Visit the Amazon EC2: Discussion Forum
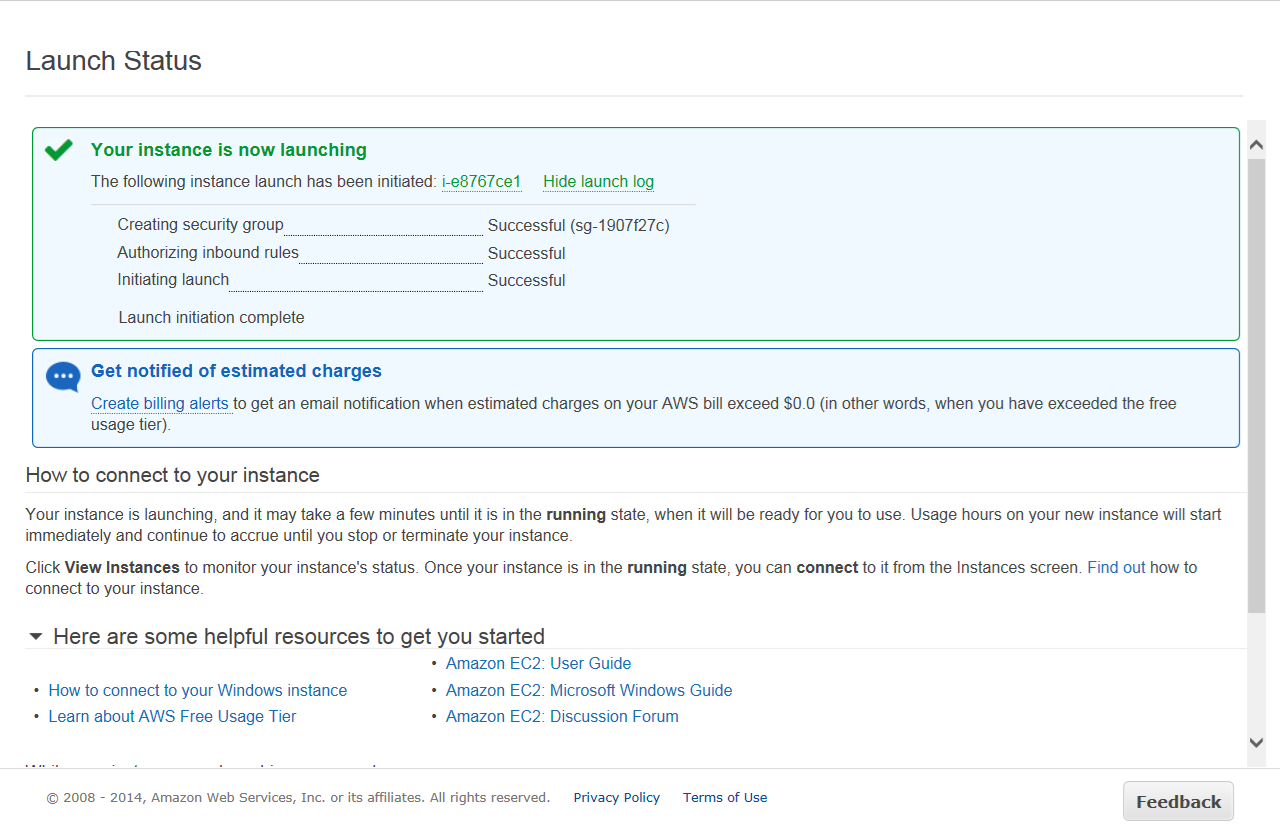Screen dimensions: 1280x827 (x=562, y=716)
